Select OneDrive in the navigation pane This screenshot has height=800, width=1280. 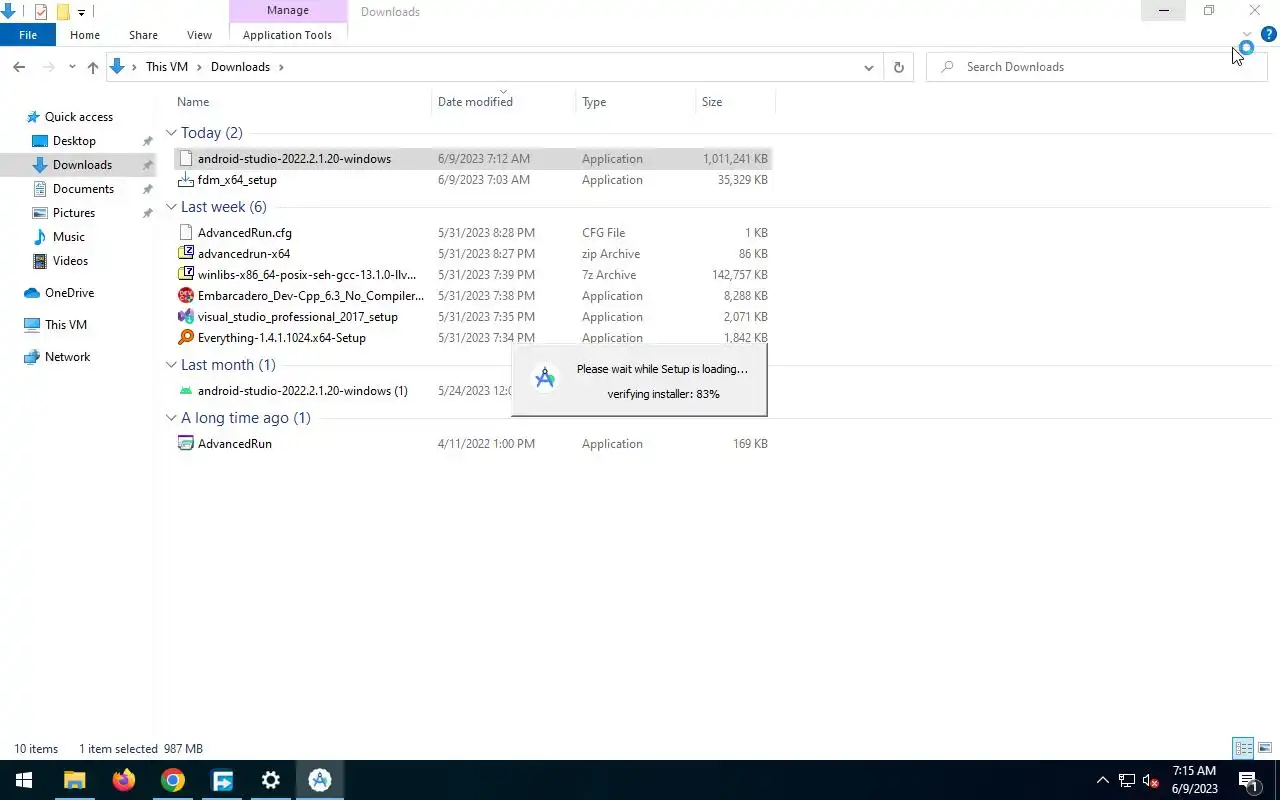(x=69, y=293)
